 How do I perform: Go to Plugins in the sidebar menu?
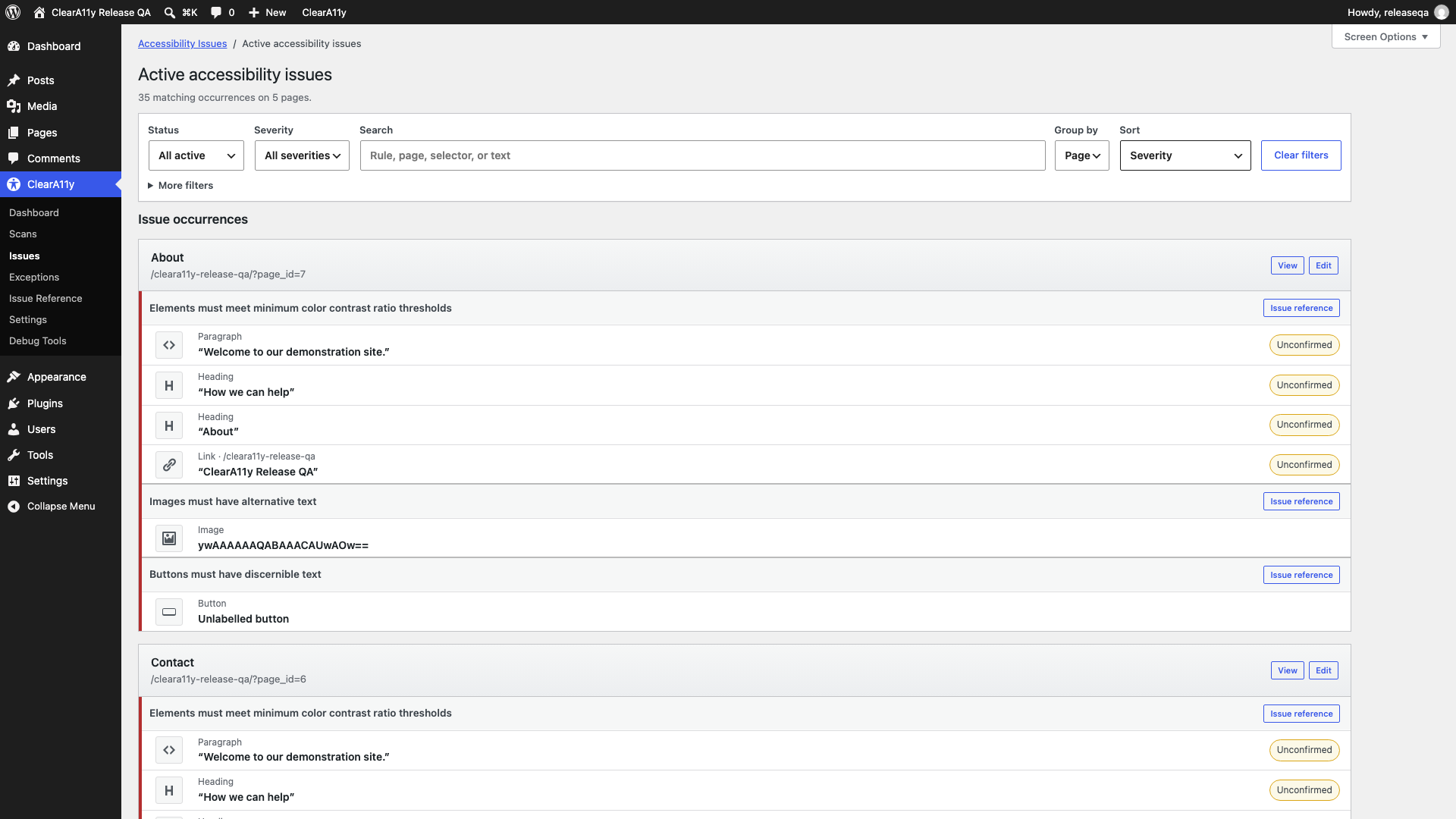coord(45,403)
